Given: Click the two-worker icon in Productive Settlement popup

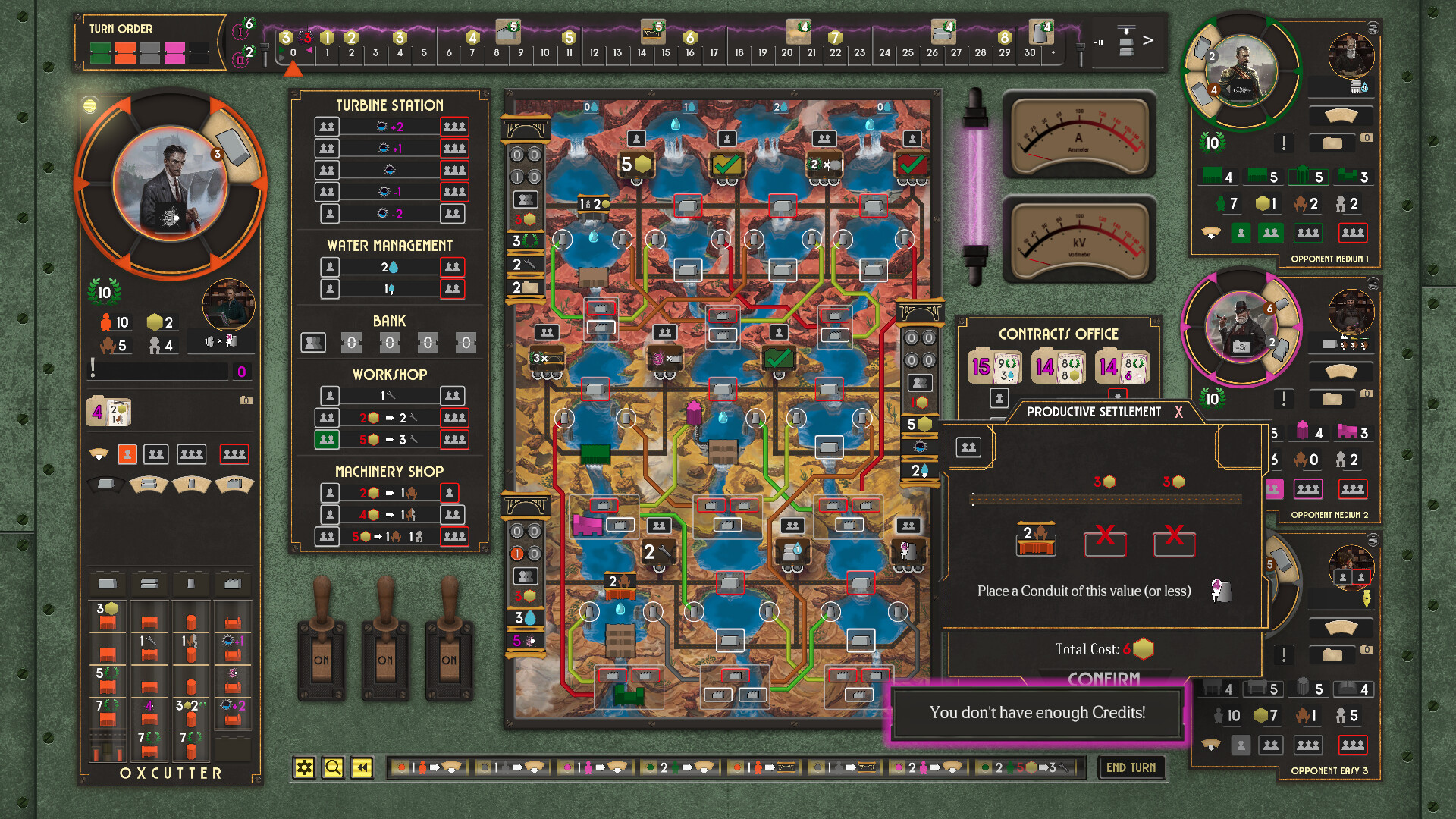Looking at the screenshot, I should tap(968, 447).
